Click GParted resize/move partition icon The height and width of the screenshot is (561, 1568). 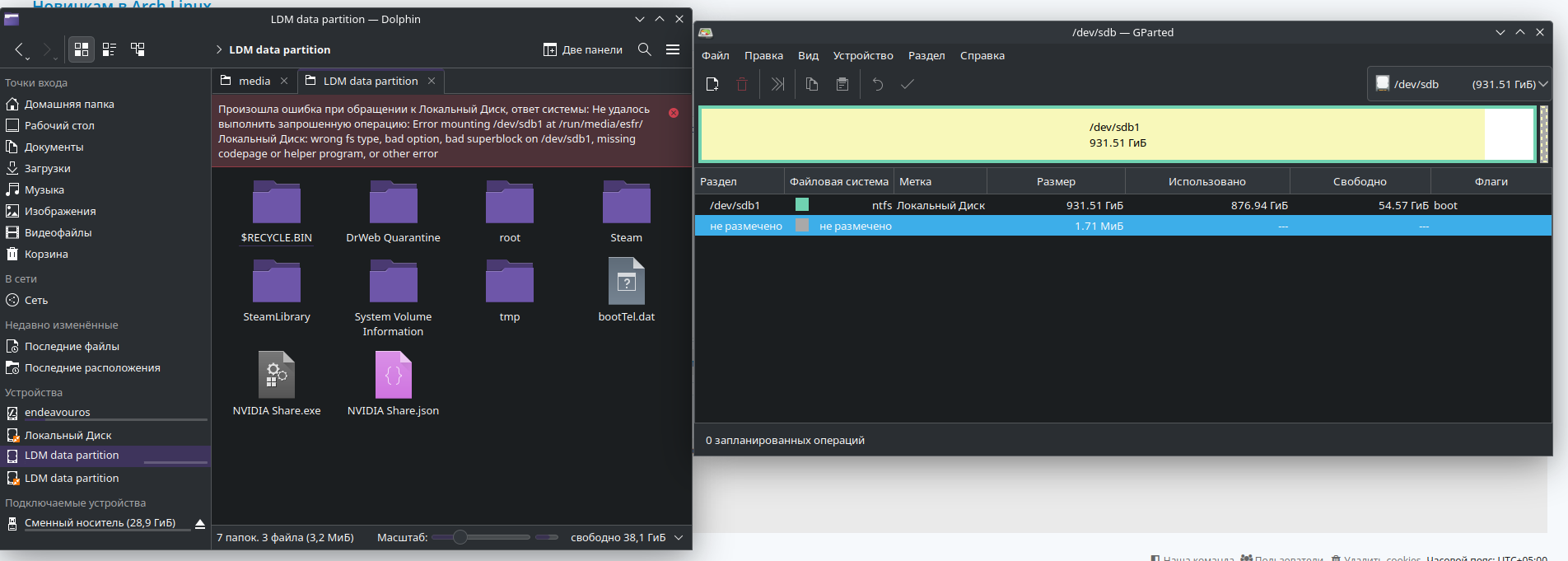777,84
